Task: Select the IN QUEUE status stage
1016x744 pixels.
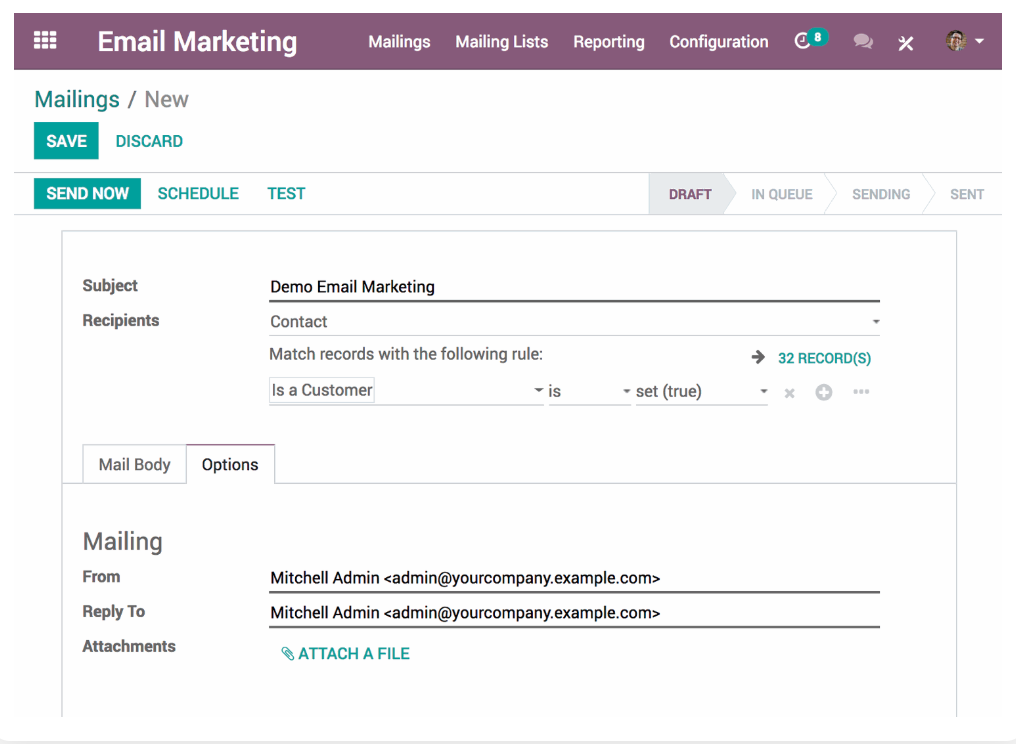Action: tap(783, 194)
